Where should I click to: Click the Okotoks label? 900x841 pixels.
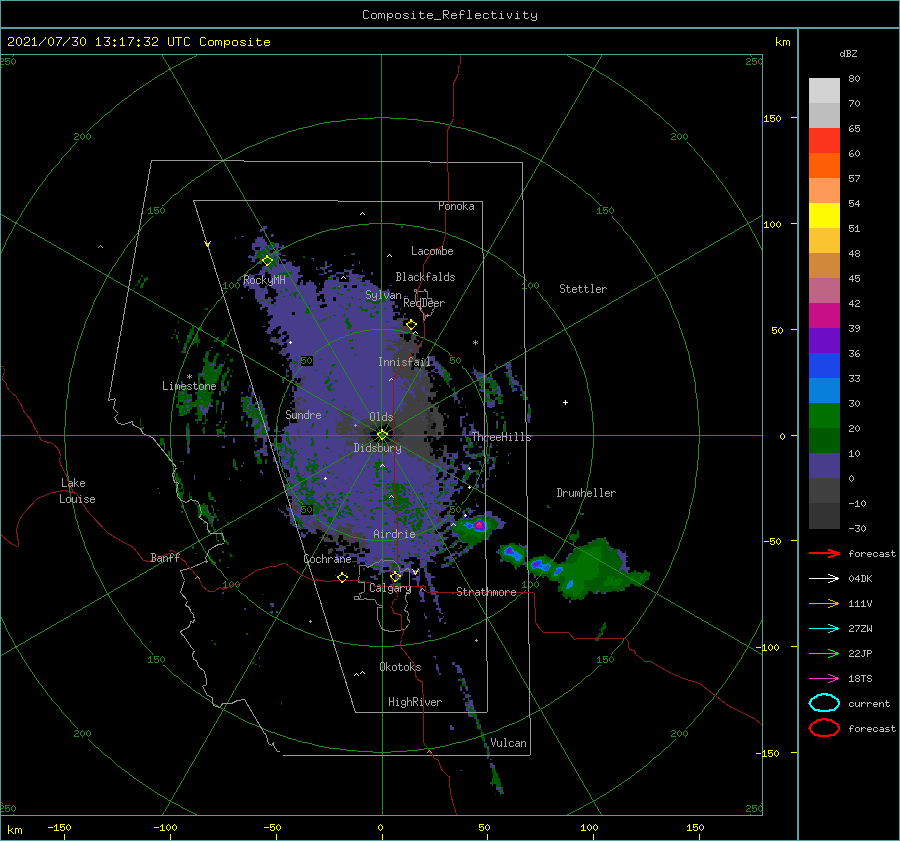click(x=400, y=667)
